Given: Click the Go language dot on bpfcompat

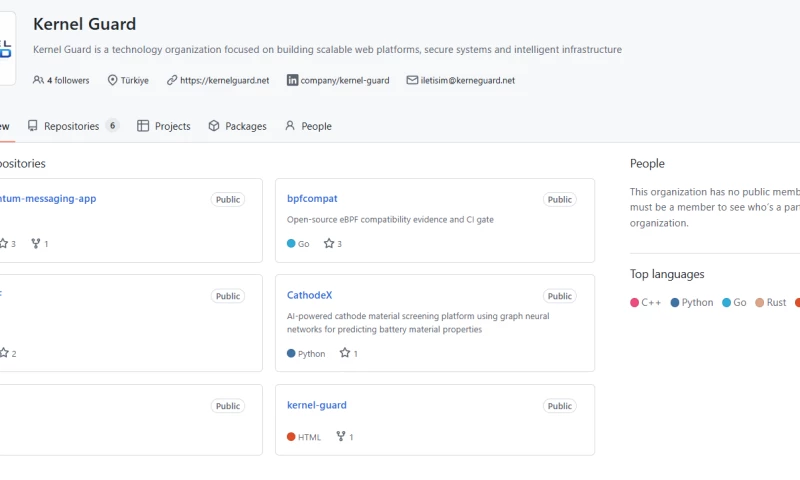Looking at the screenshot, I should 291,243.
